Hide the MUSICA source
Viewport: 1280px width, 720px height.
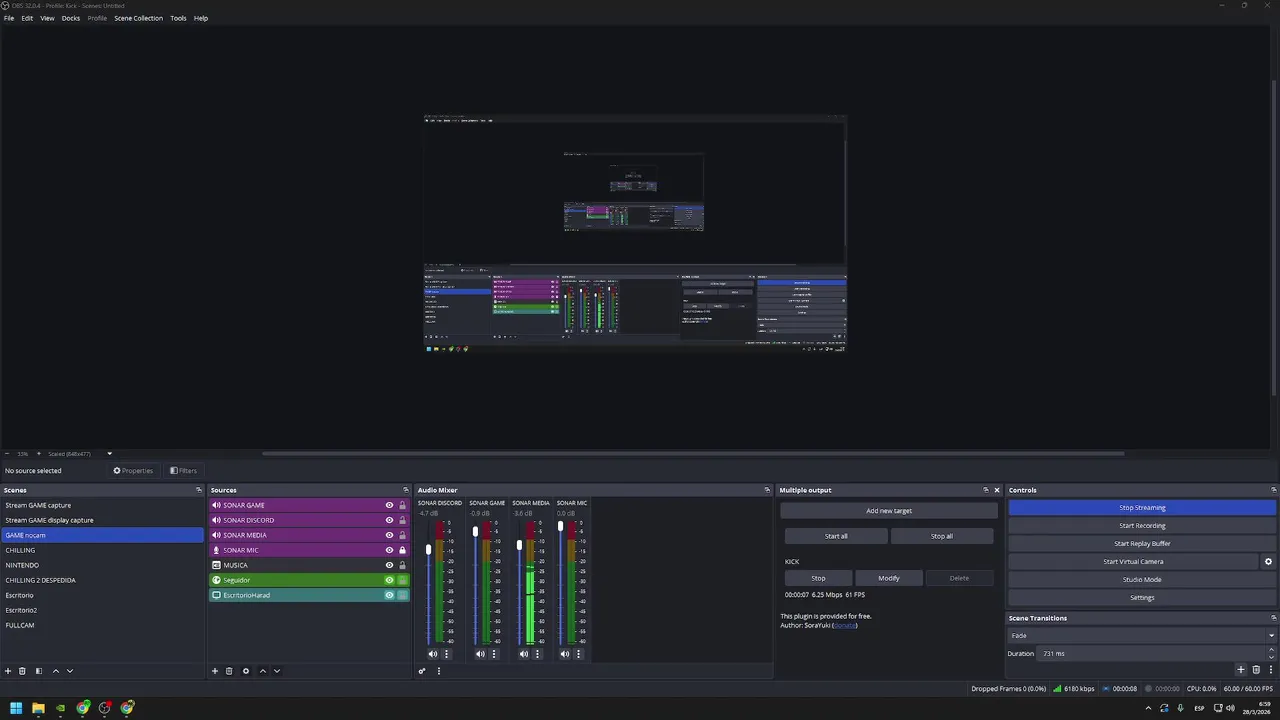pyautogui.click(x=390, y=565)
